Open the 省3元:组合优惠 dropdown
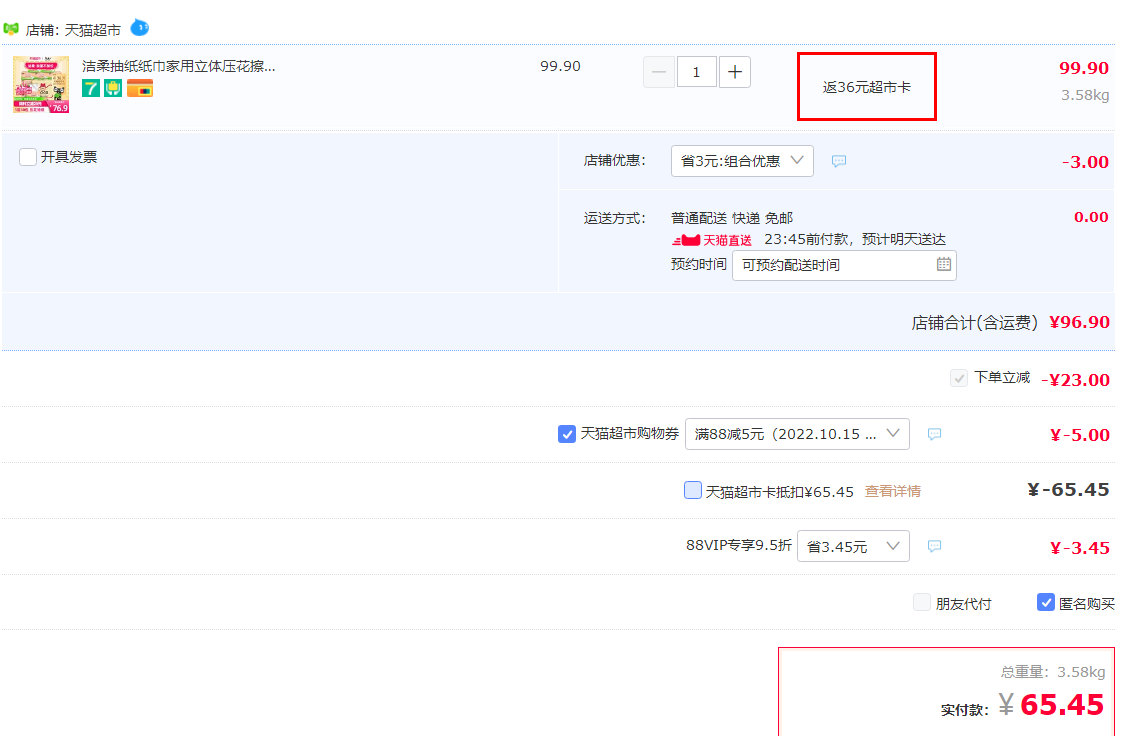The image size is (1146, 736). pyautogui.click(x=742, y=161)
